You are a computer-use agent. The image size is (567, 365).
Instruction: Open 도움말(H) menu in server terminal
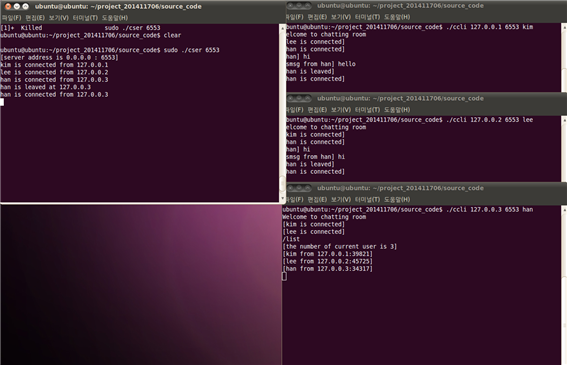coord(115,18)
